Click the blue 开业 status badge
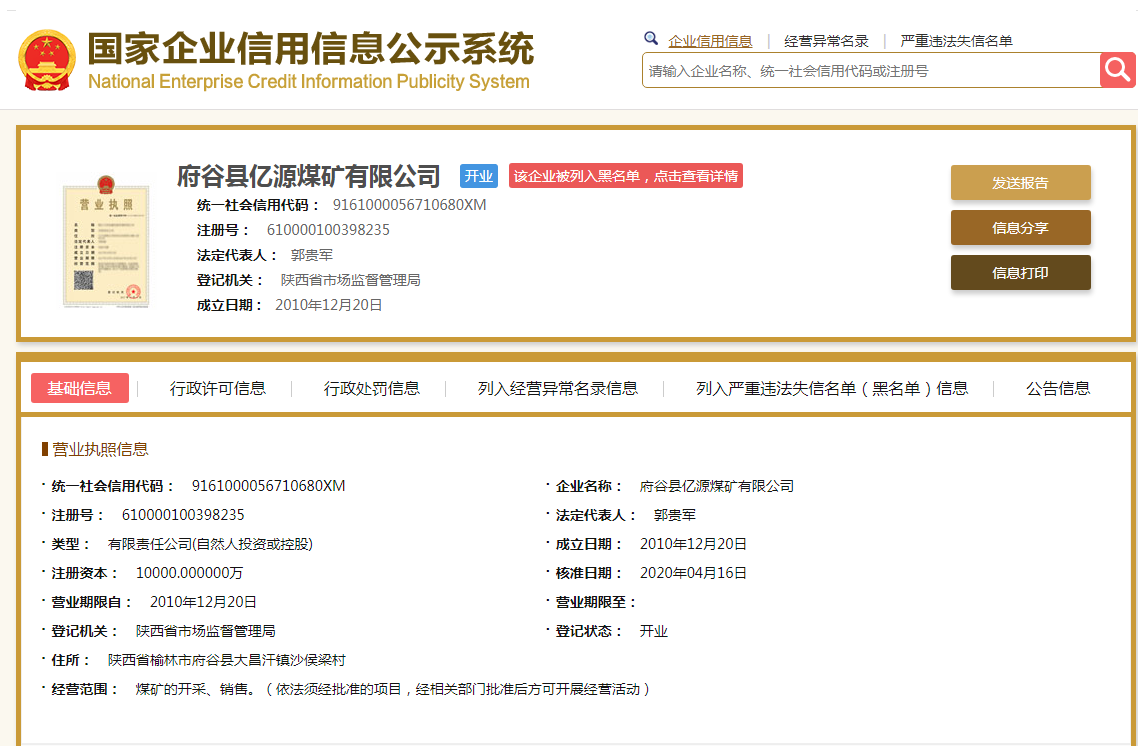1138x746 pixels. [x=479, y=176]
